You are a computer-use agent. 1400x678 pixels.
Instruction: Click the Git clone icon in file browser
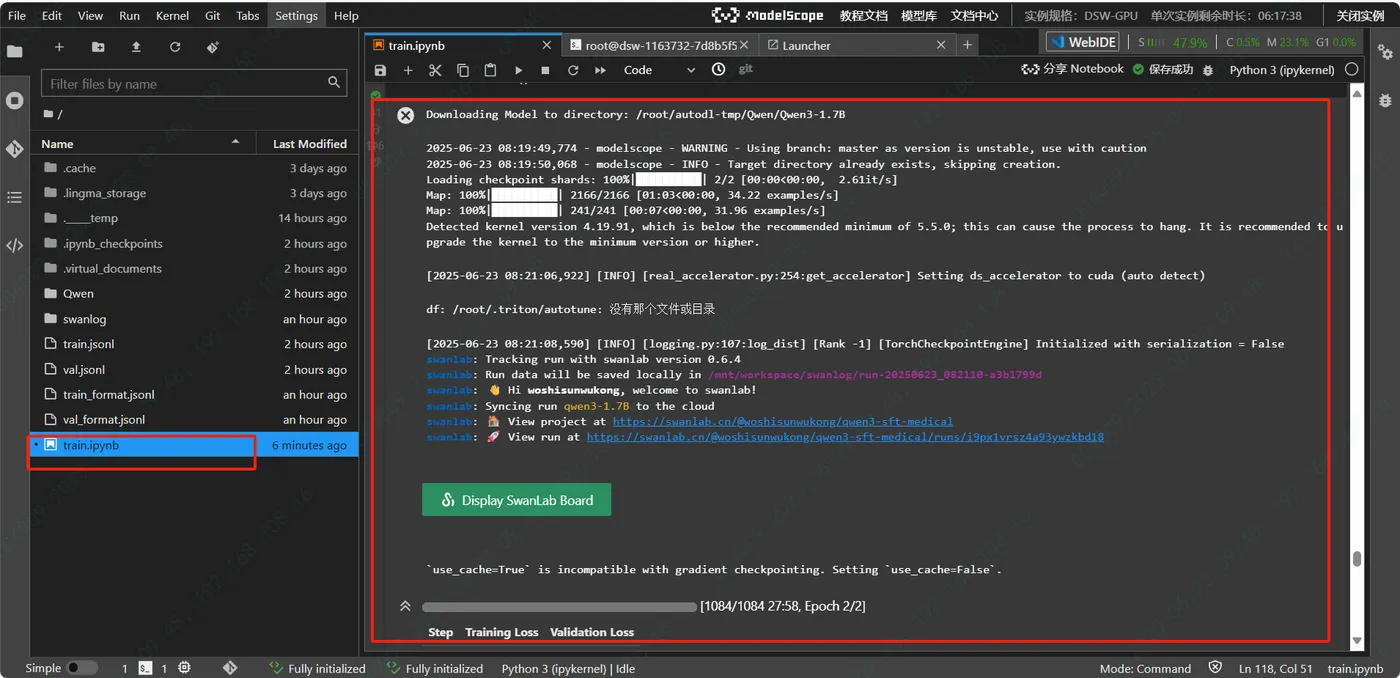coord(212,47)
